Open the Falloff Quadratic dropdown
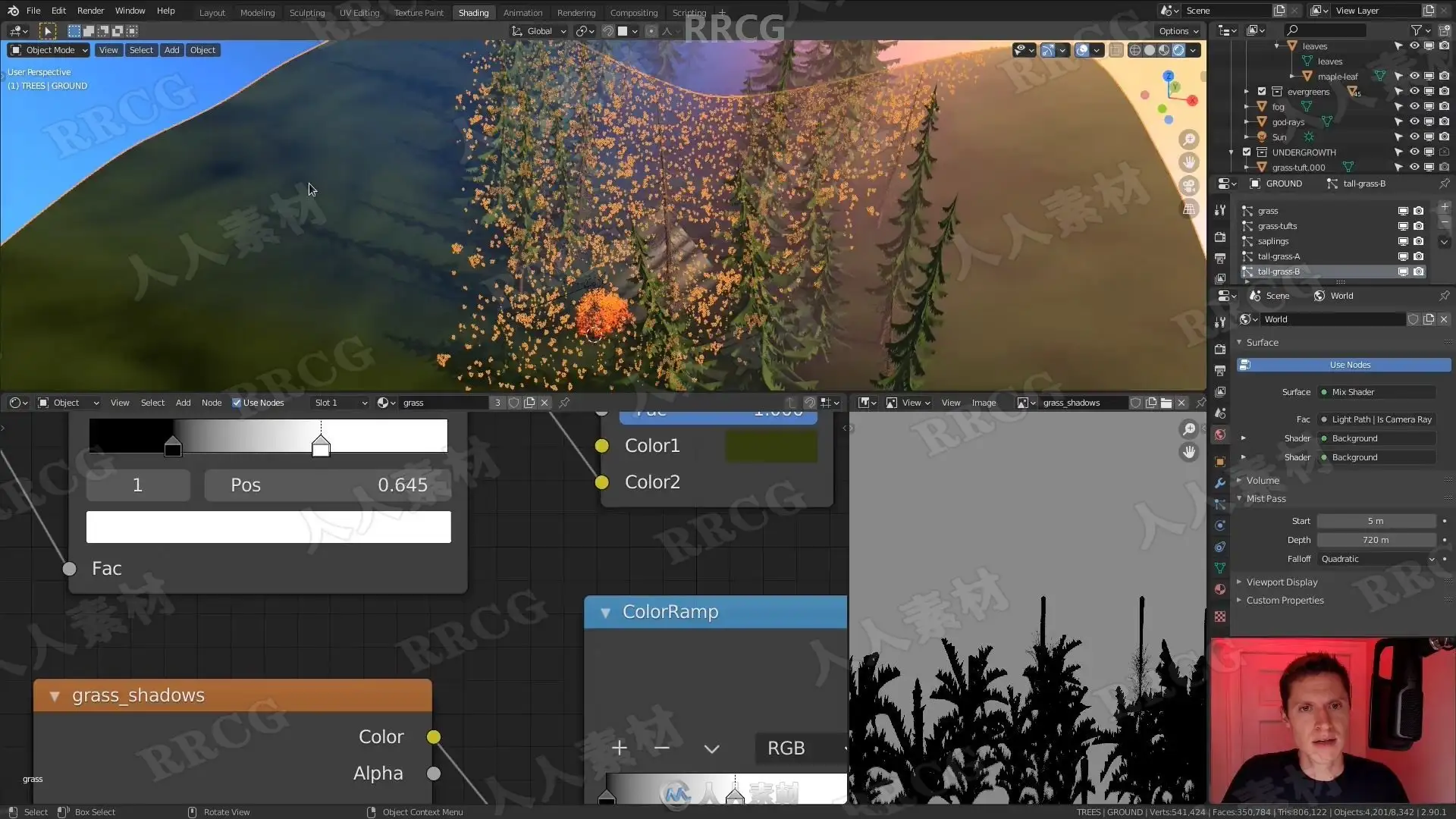 (1377, 559)
